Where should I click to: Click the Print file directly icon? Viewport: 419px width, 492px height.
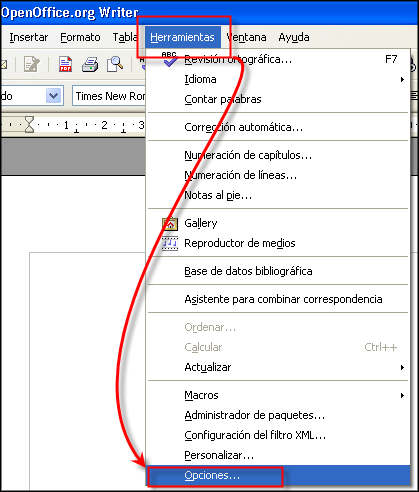coord(90,64)
